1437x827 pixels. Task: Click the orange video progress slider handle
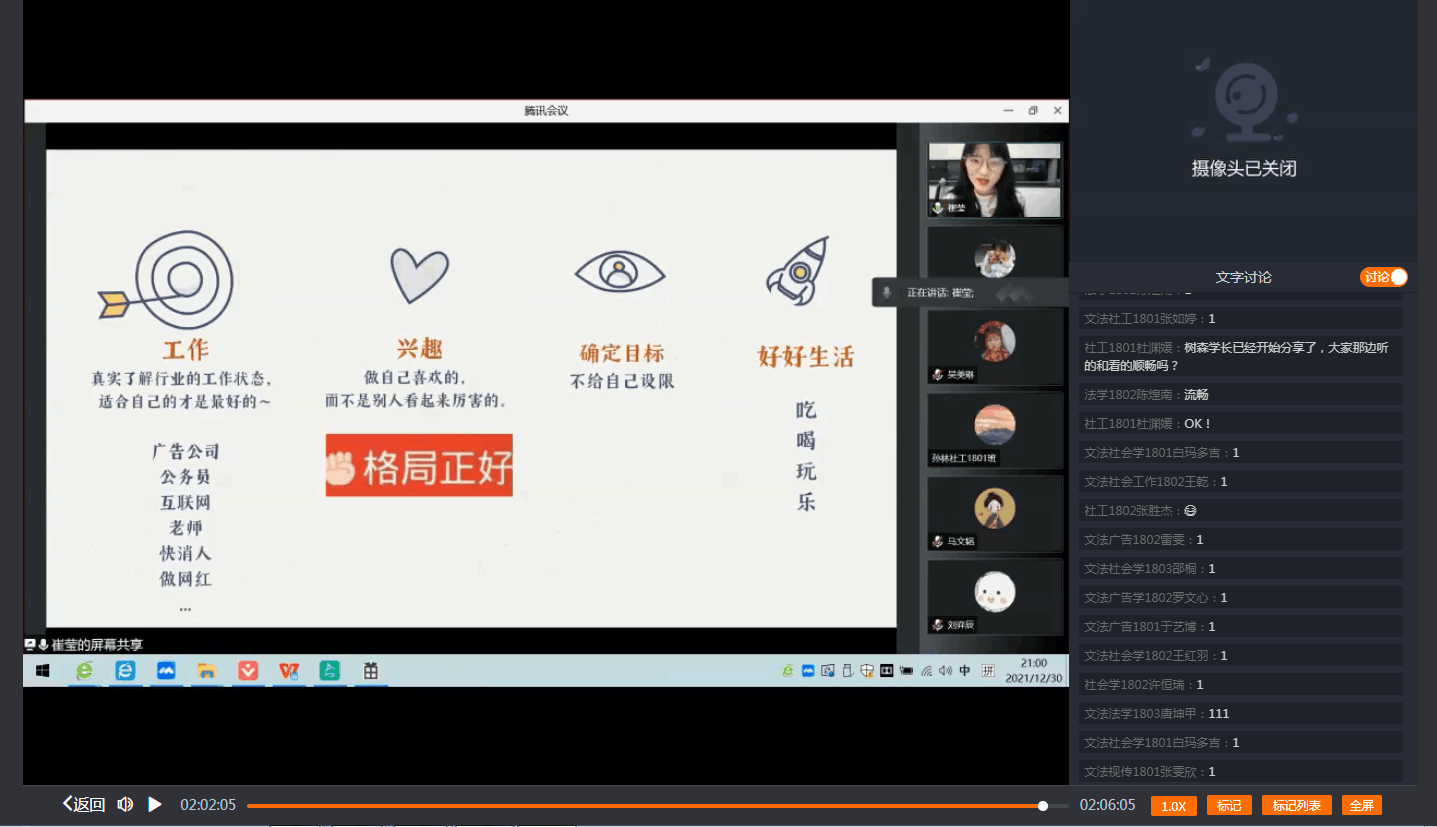[x=1043, y=806]
